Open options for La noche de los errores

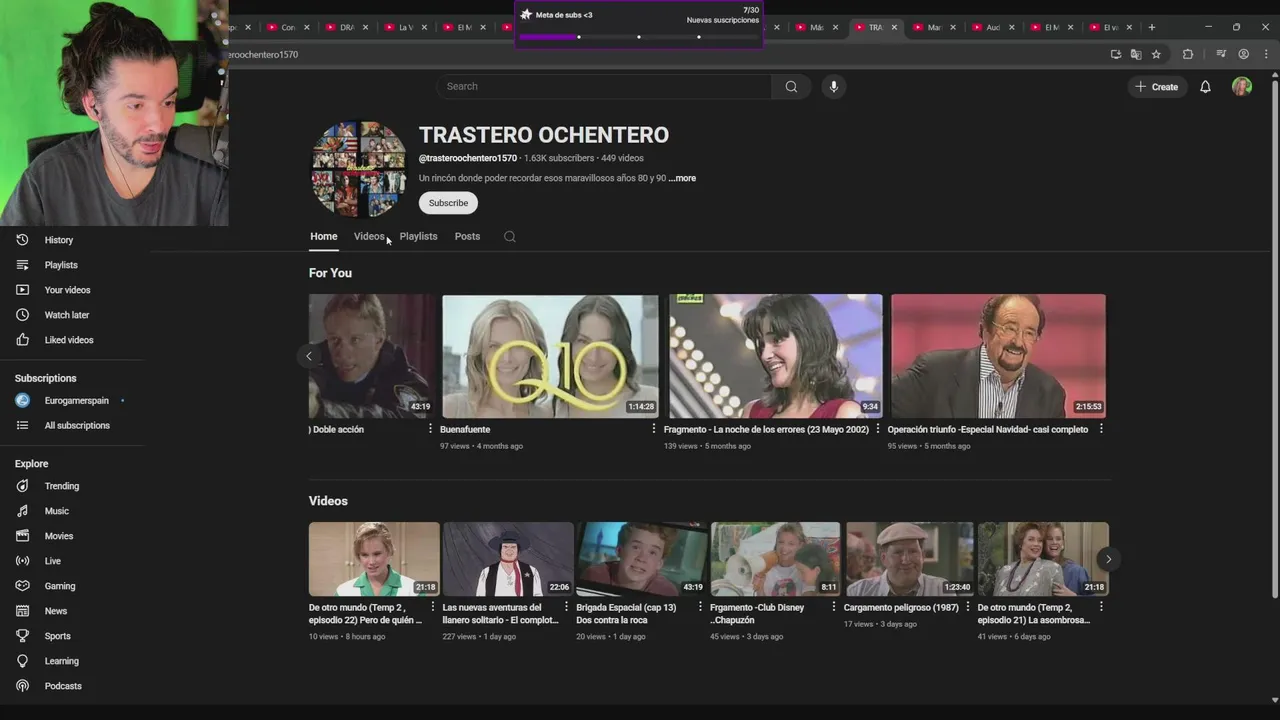[x=878, y=429]
